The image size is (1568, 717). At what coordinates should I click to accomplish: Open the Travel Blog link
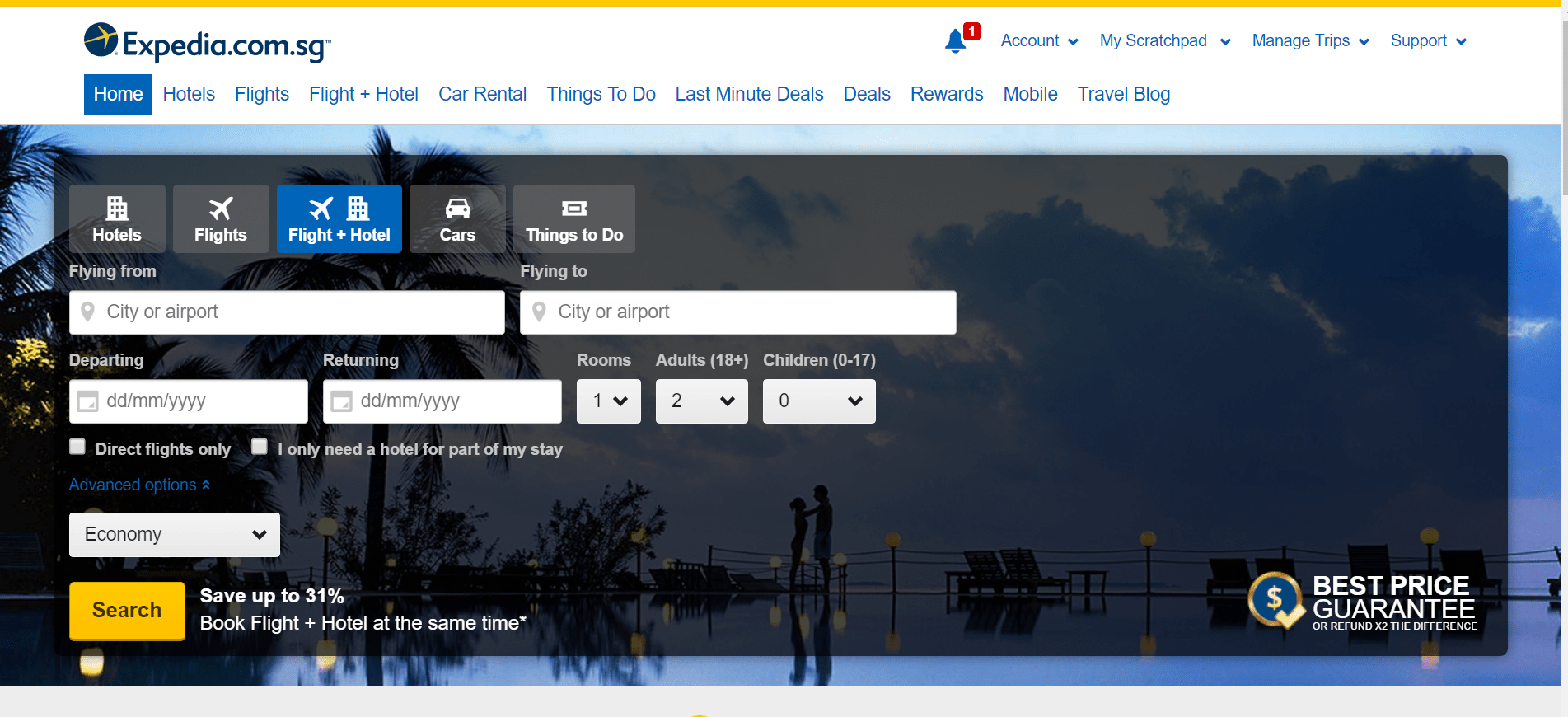[1123, 94]
